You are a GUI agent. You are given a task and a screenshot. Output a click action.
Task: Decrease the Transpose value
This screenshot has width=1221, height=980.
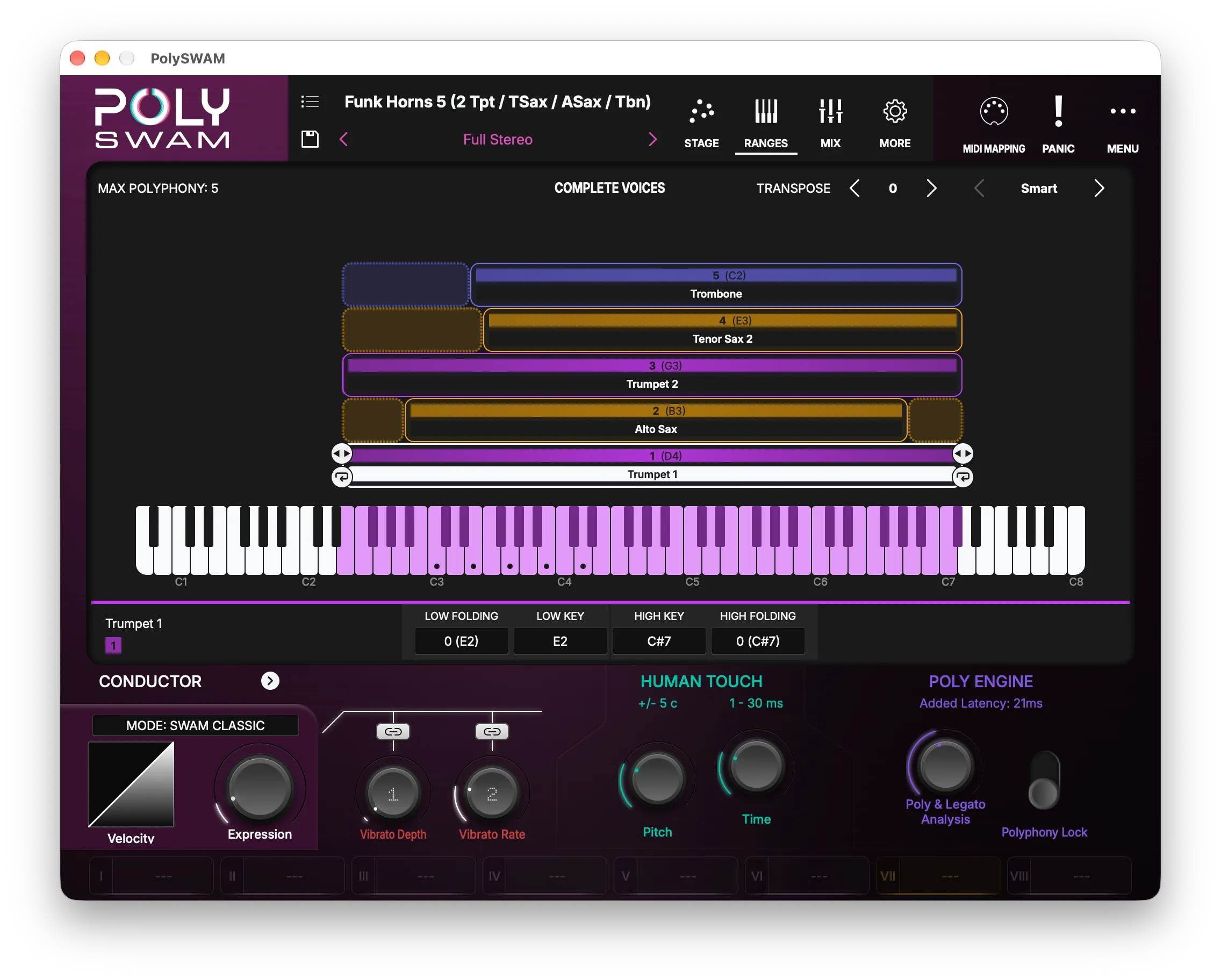click(854, 188)
